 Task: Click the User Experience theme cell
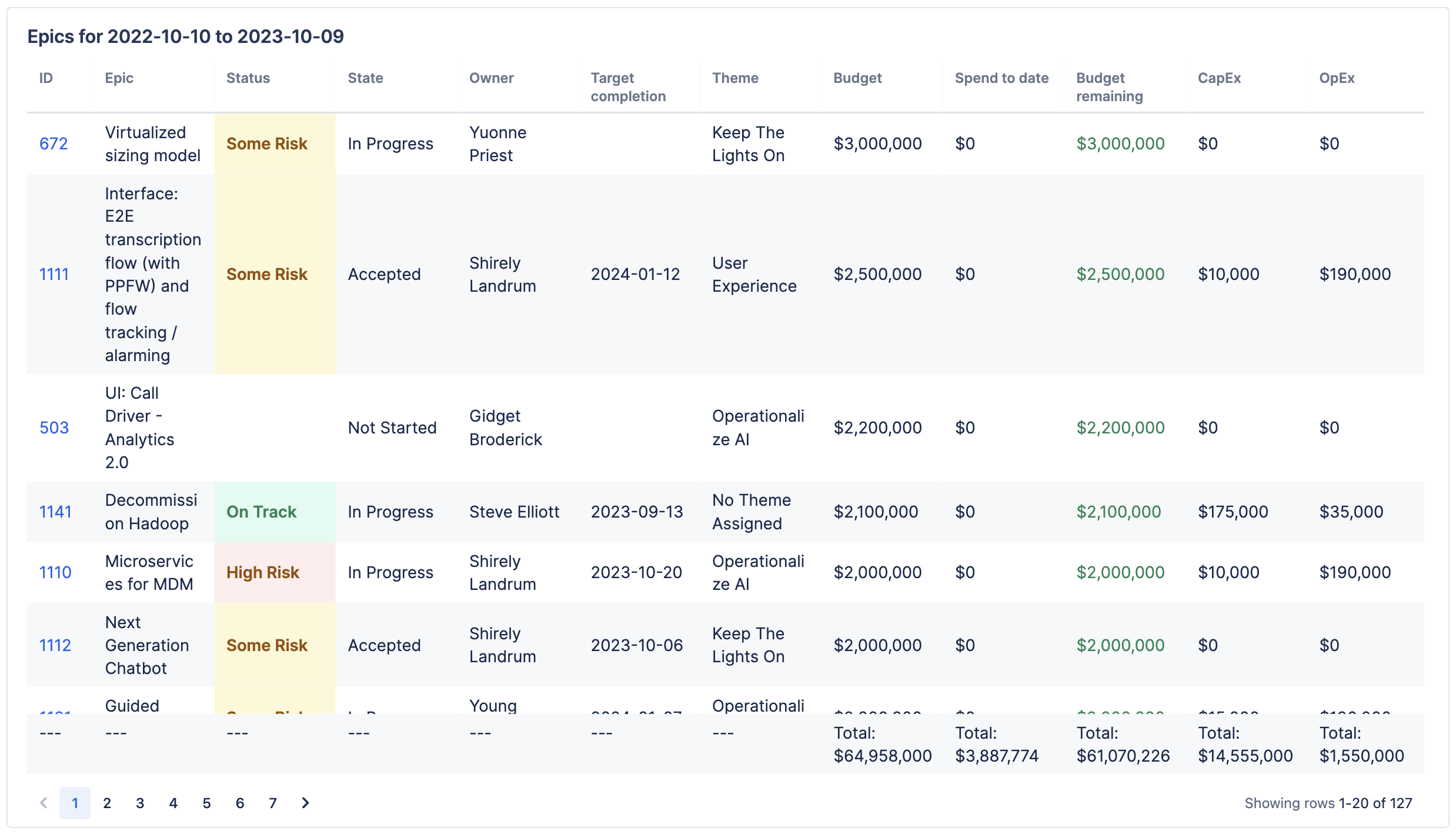[x=754, y=274]
